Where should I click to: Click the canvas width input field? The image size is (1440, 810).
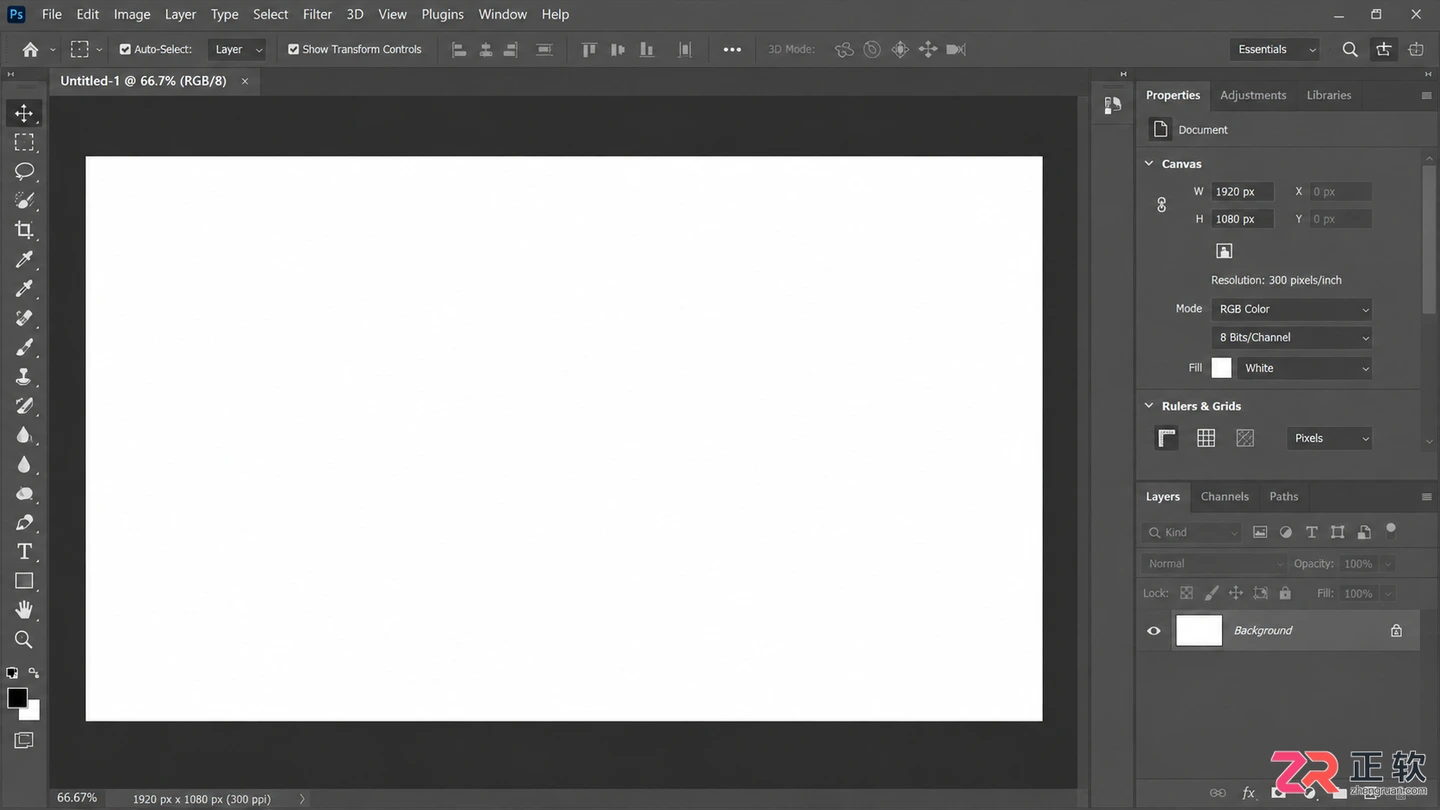click(x=1243, y=192)
